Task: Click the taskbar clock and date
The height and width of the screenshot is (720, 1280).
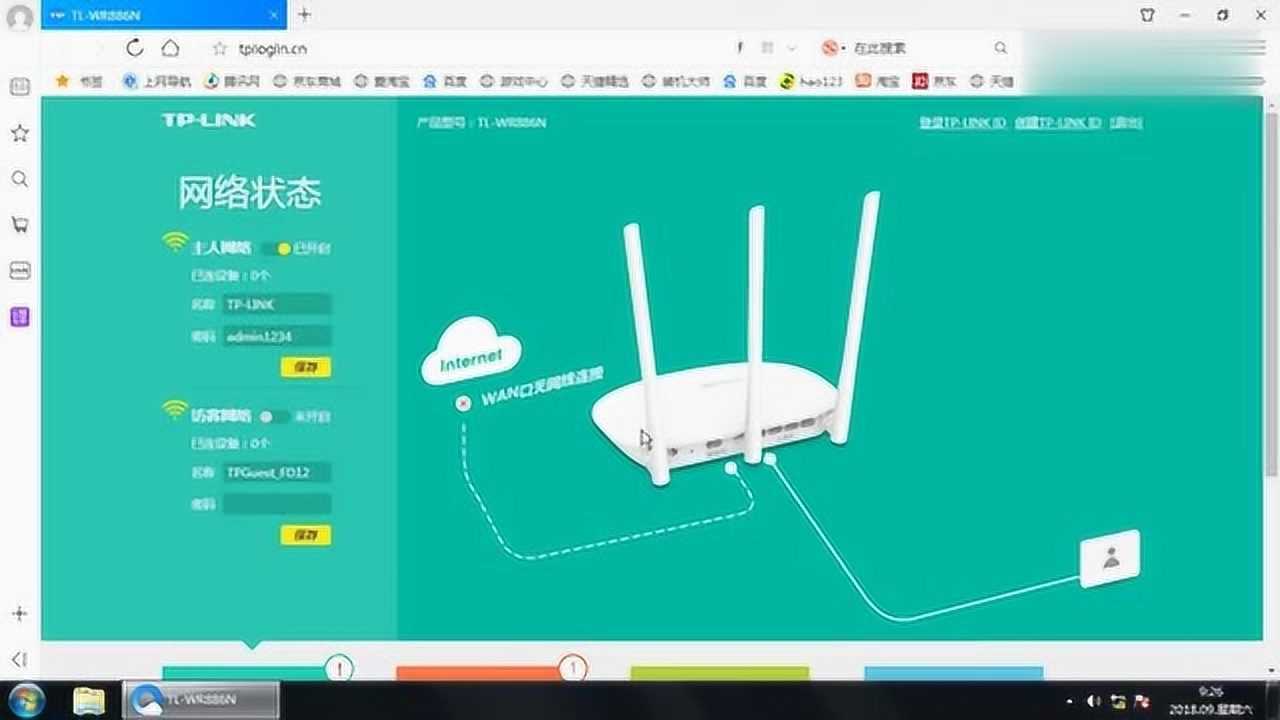Action: pyautogui.click(x=1212, y=700)
